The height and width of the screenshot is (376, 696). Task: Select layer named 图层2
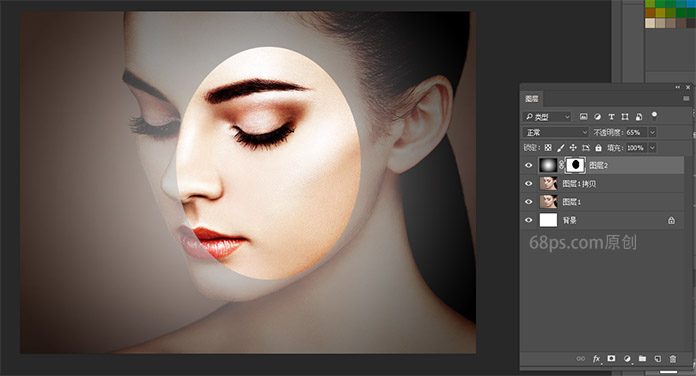click(599, 166)
